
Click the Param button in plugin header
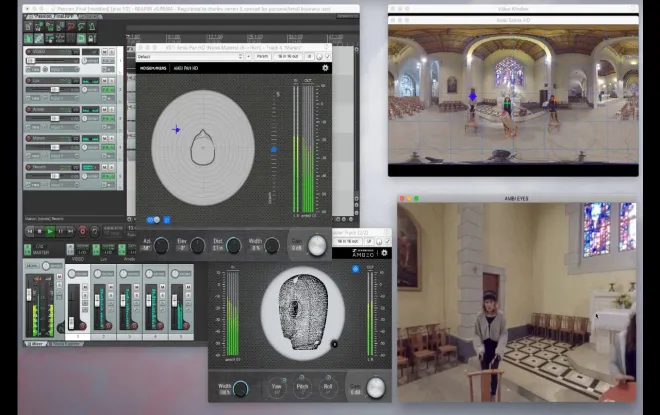262,57
